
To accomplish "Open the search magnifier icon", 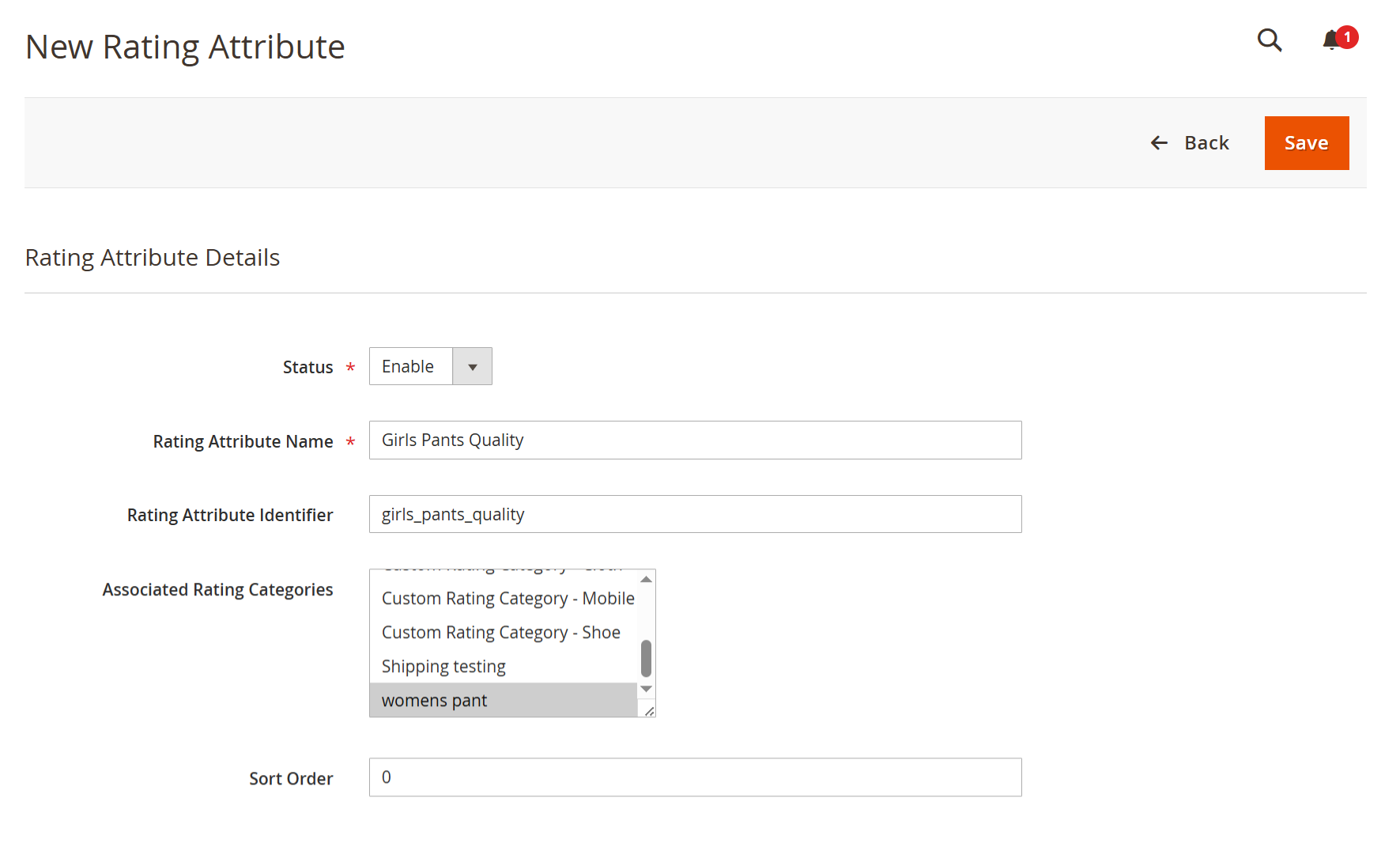I will 1270,40.
